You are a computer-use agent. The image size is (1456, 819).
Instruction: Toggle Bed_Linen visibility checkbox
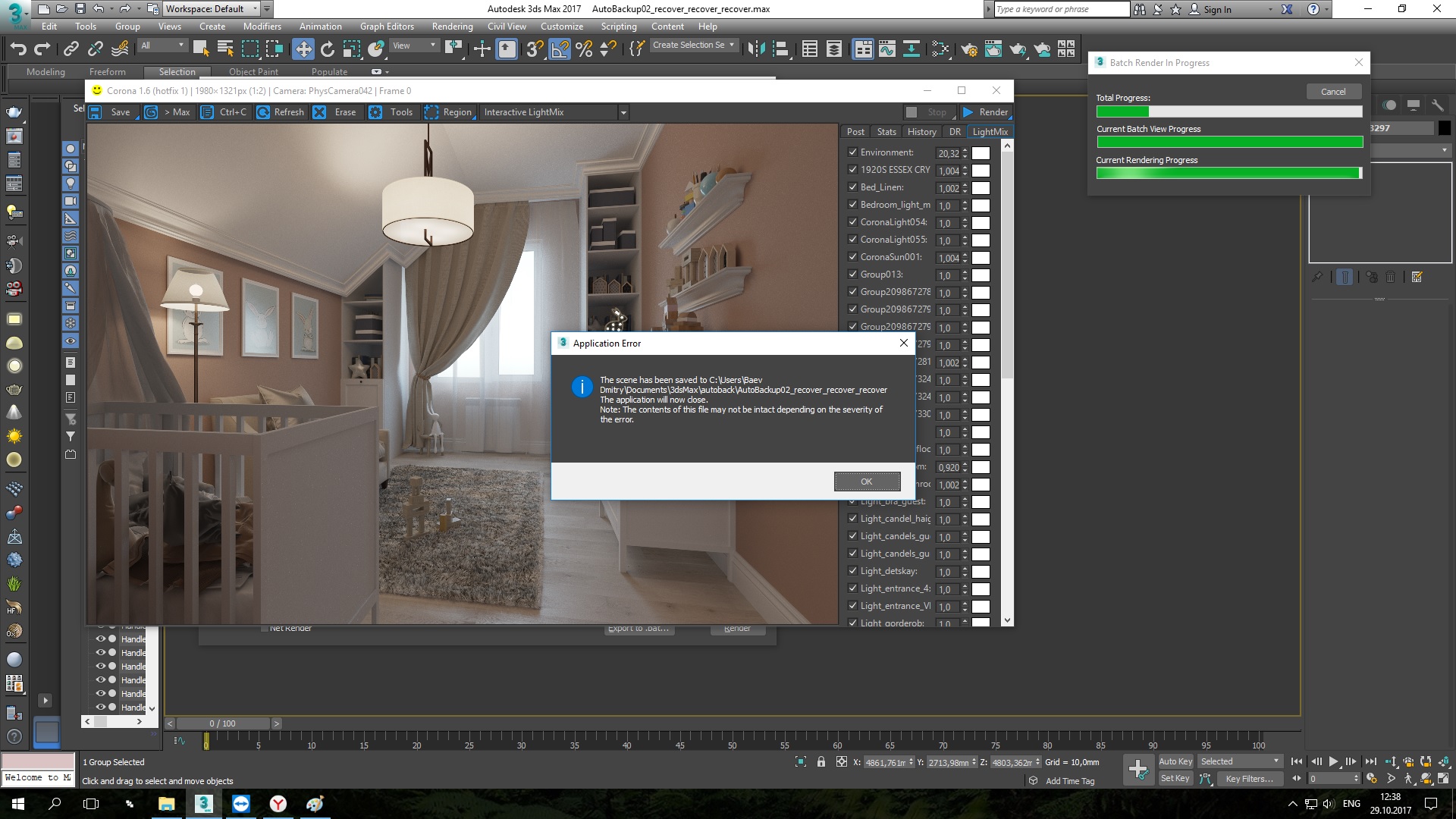(x=852, y=187)
